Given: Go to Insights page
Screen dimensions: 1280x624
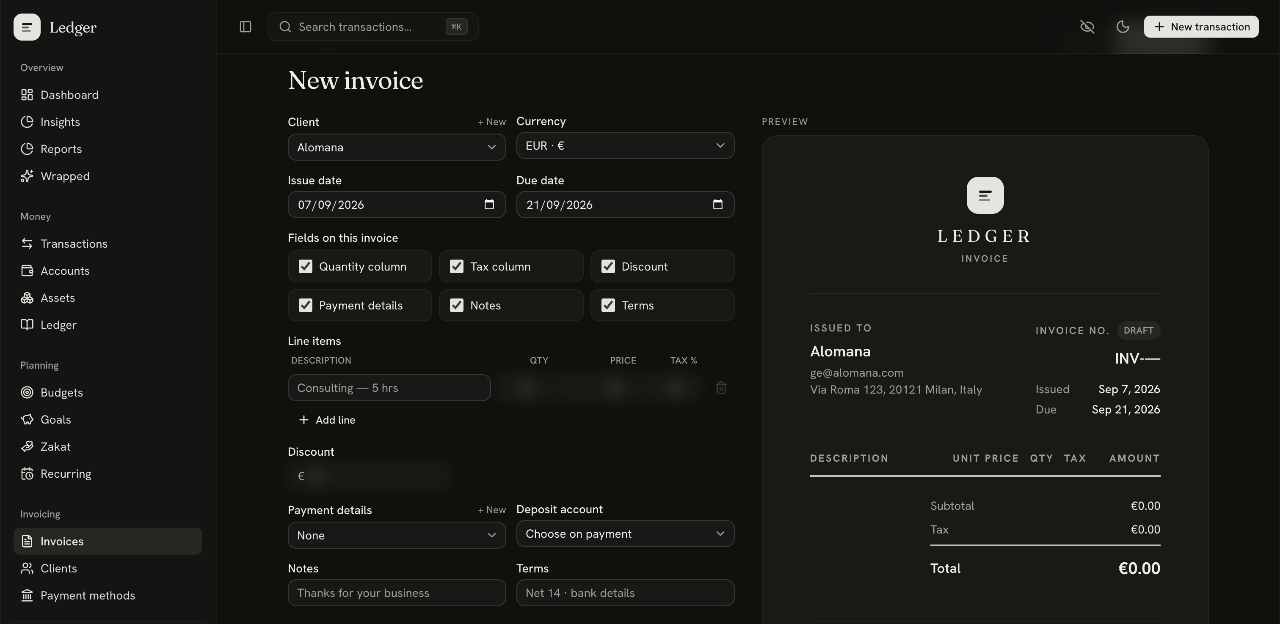Looking at the screenshot, I should 108,122.
